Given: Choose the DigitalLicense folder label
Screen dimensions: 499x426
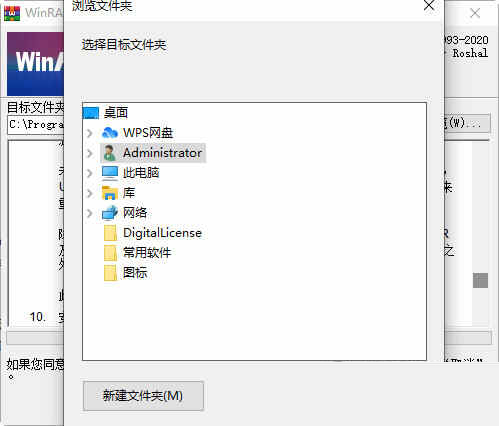Looking at the screenshot, I should point(162,233).
